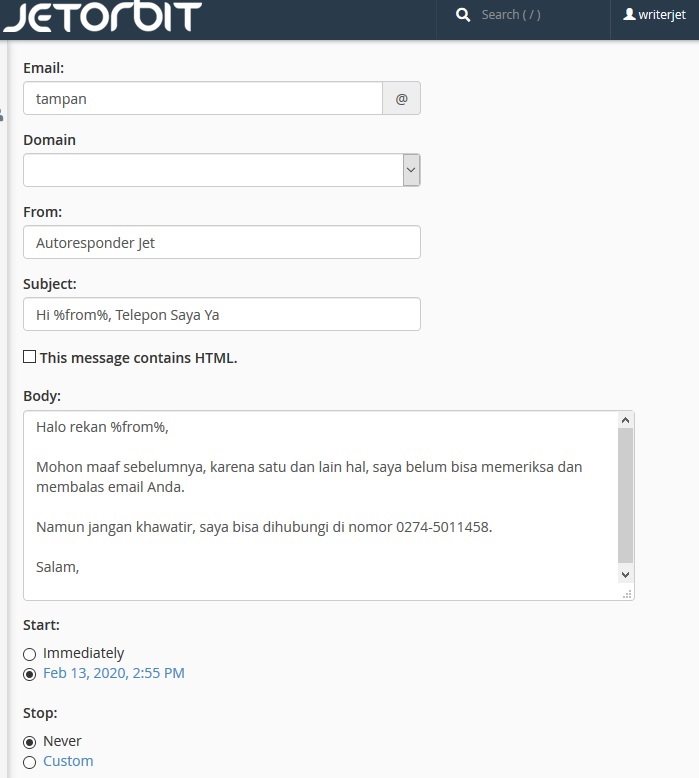Click the Body scrollbar down arrow
Image resolution: width=699 pixels, height=778 pixels.
(626, 575)
